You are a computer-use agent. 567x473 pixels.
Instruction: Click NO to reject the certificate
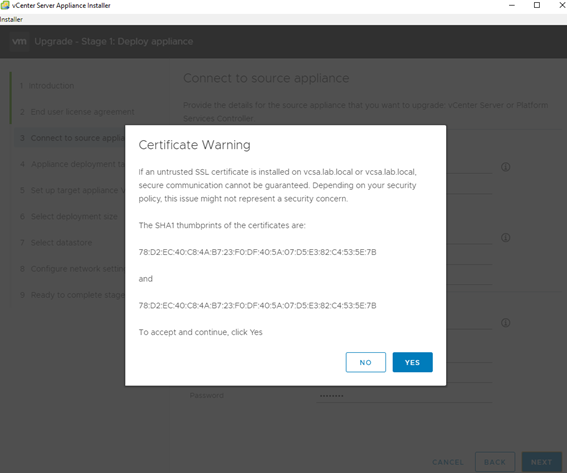click(366, 362)
